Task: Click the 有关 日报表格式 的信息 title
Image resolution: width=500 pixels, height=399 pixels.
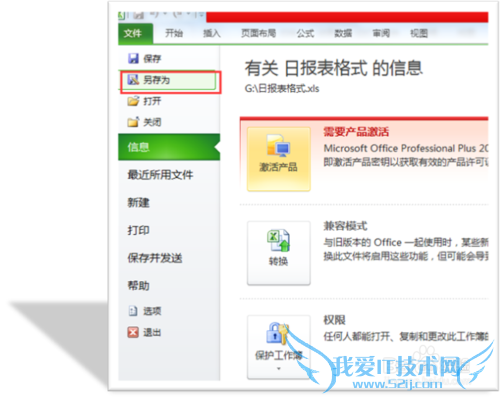Action: (x=334, y=68)
